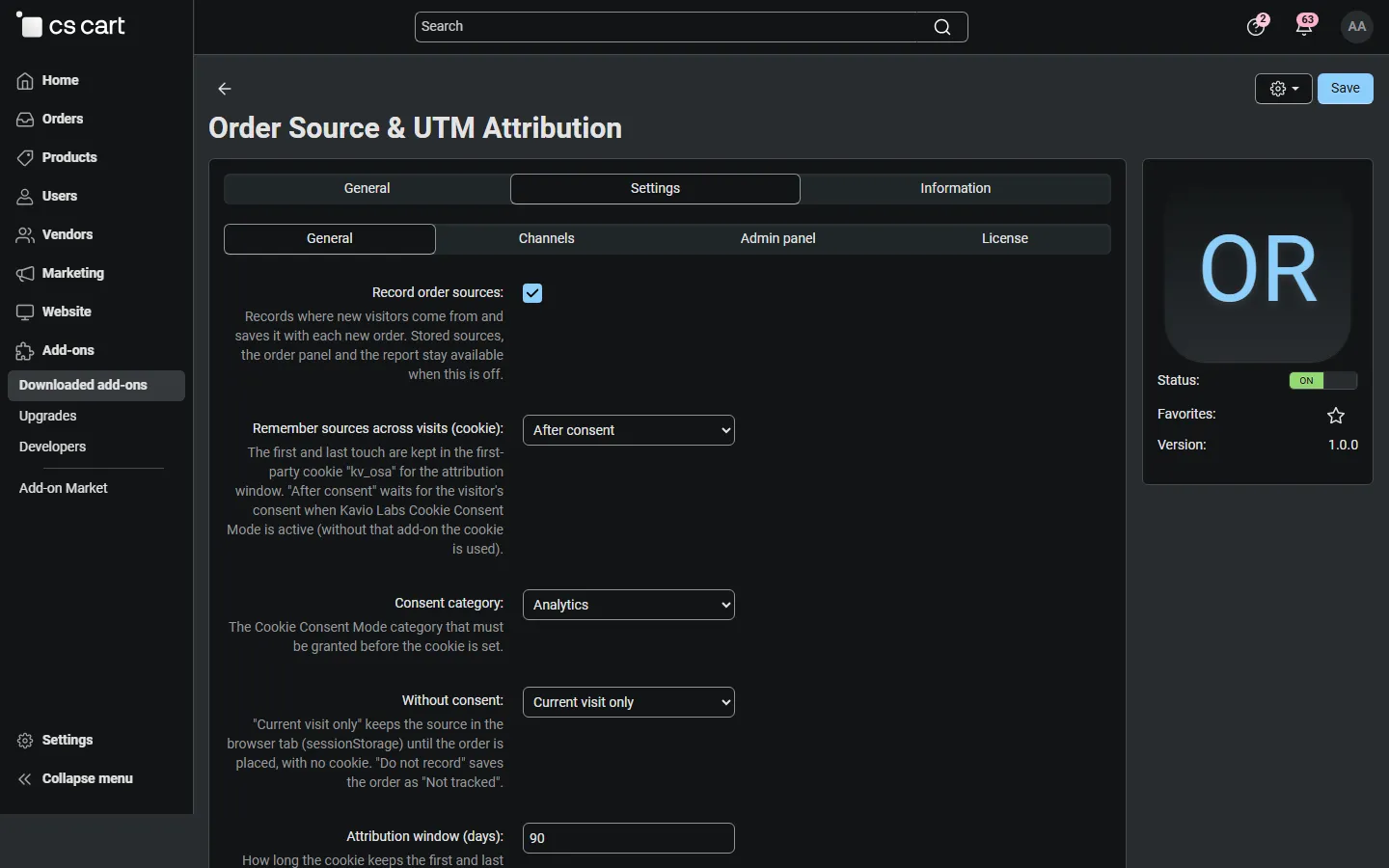The image size is (1389, 868).
Task: Click the Save button
Action: (x=1346, y=89)
